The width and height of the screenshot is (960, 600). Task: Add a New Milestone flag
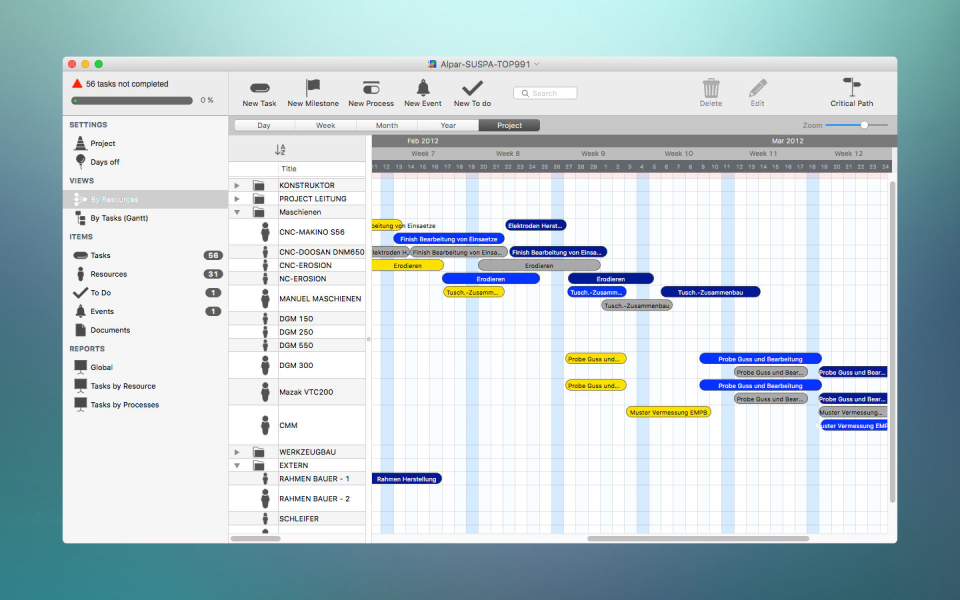click(313, 93)
